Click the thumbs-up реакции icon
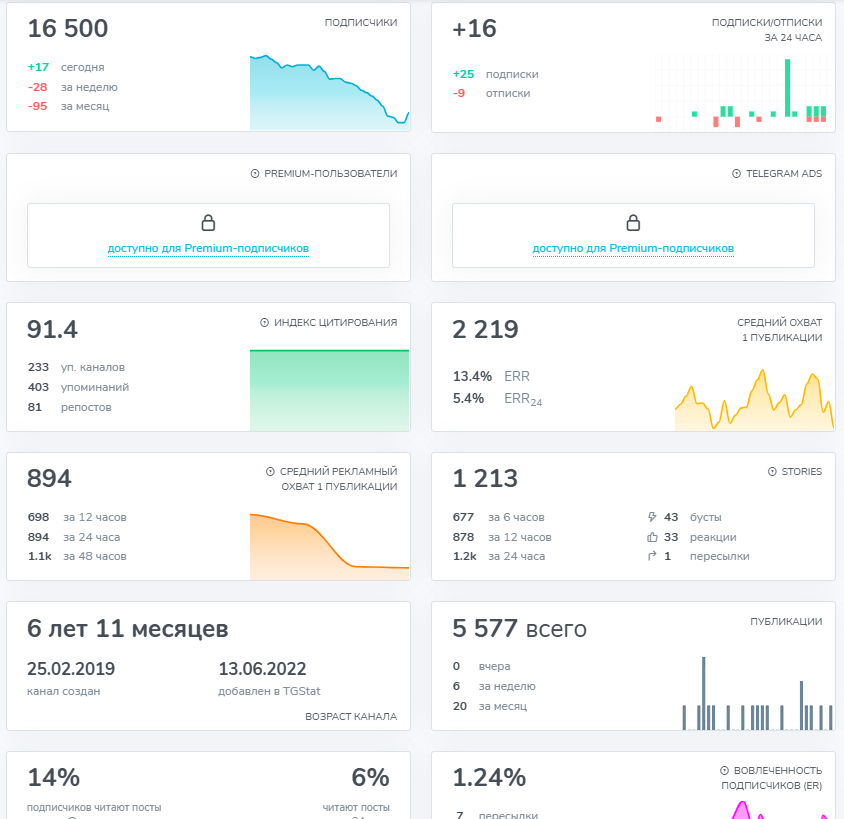 point(653,537)
